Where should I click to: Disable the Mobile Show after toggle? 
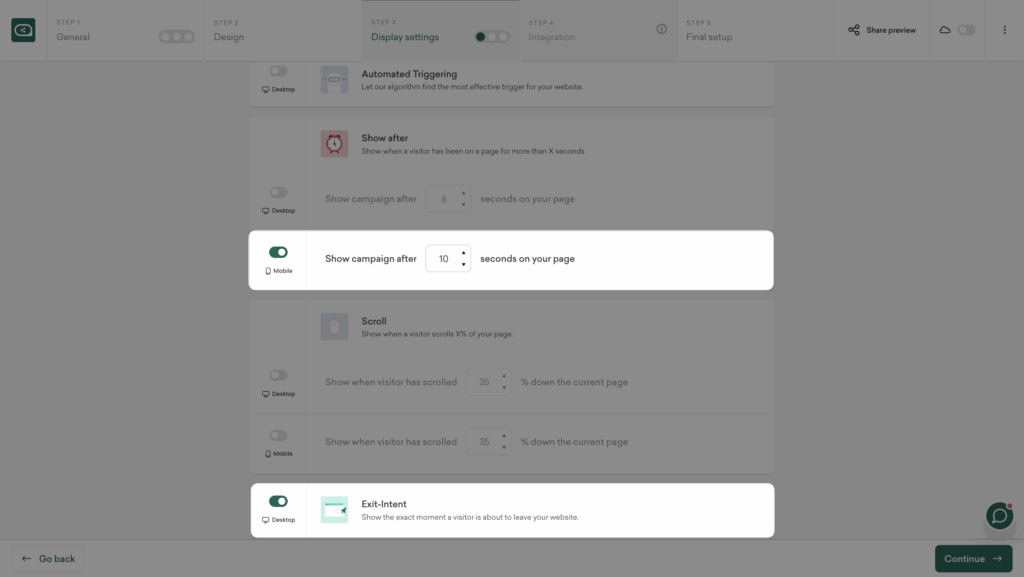[x=278, y=251]
